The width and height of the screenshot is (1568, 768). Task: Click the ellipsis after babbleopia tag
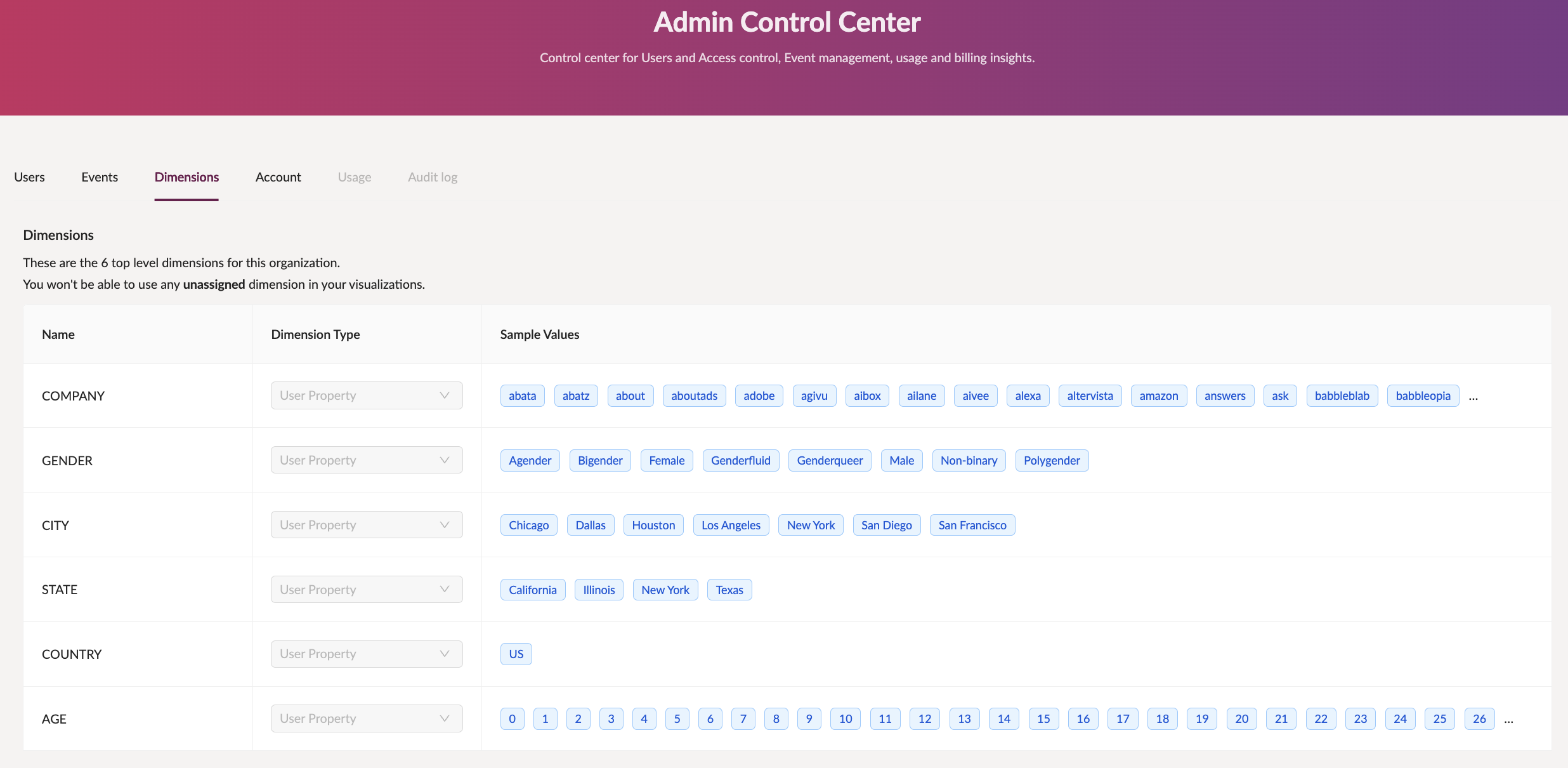coord(1473,397)
